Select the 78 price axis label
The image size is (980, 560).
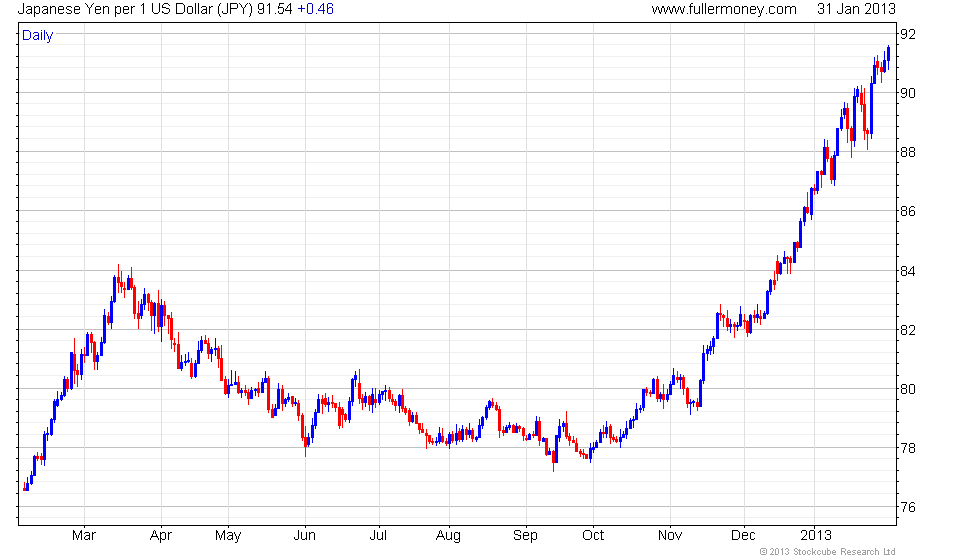(x=908, y=448)
